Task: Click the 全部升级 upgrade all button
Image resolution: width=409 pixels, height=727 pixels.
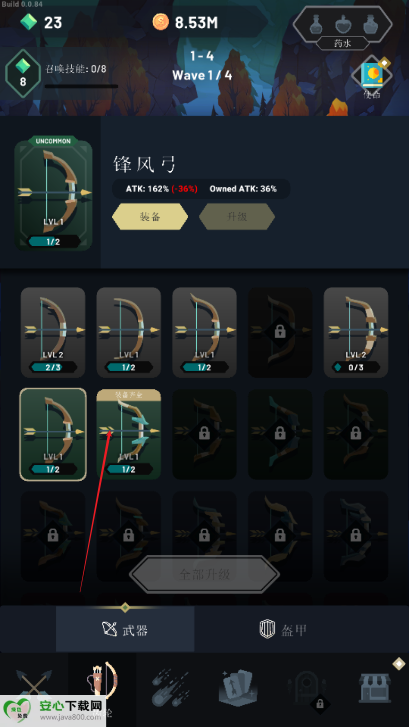Action: tap(204, 574)
